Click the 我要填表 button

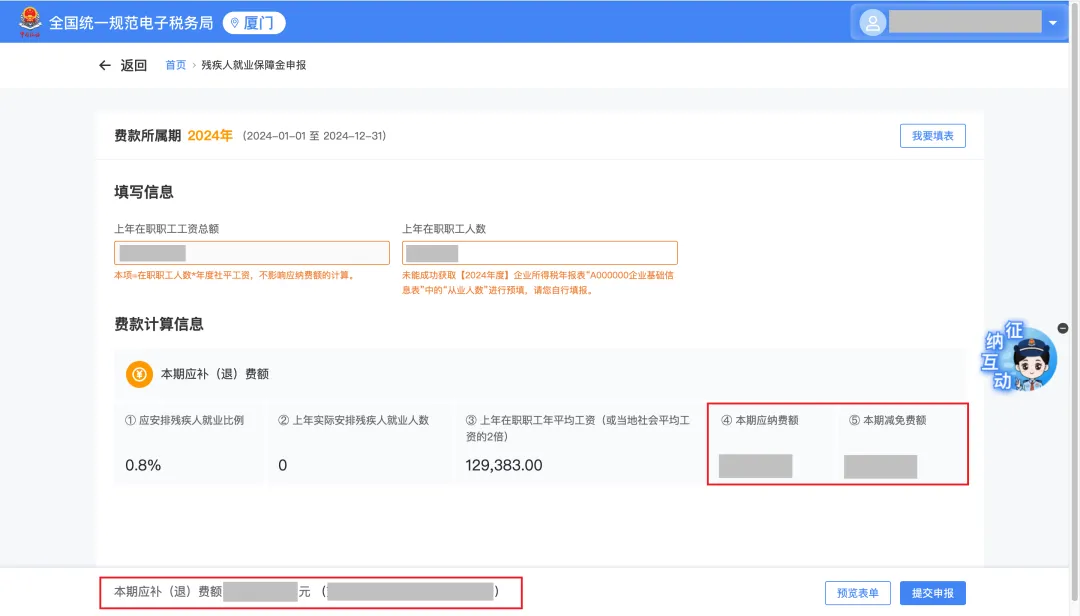[x=932, y=136]
